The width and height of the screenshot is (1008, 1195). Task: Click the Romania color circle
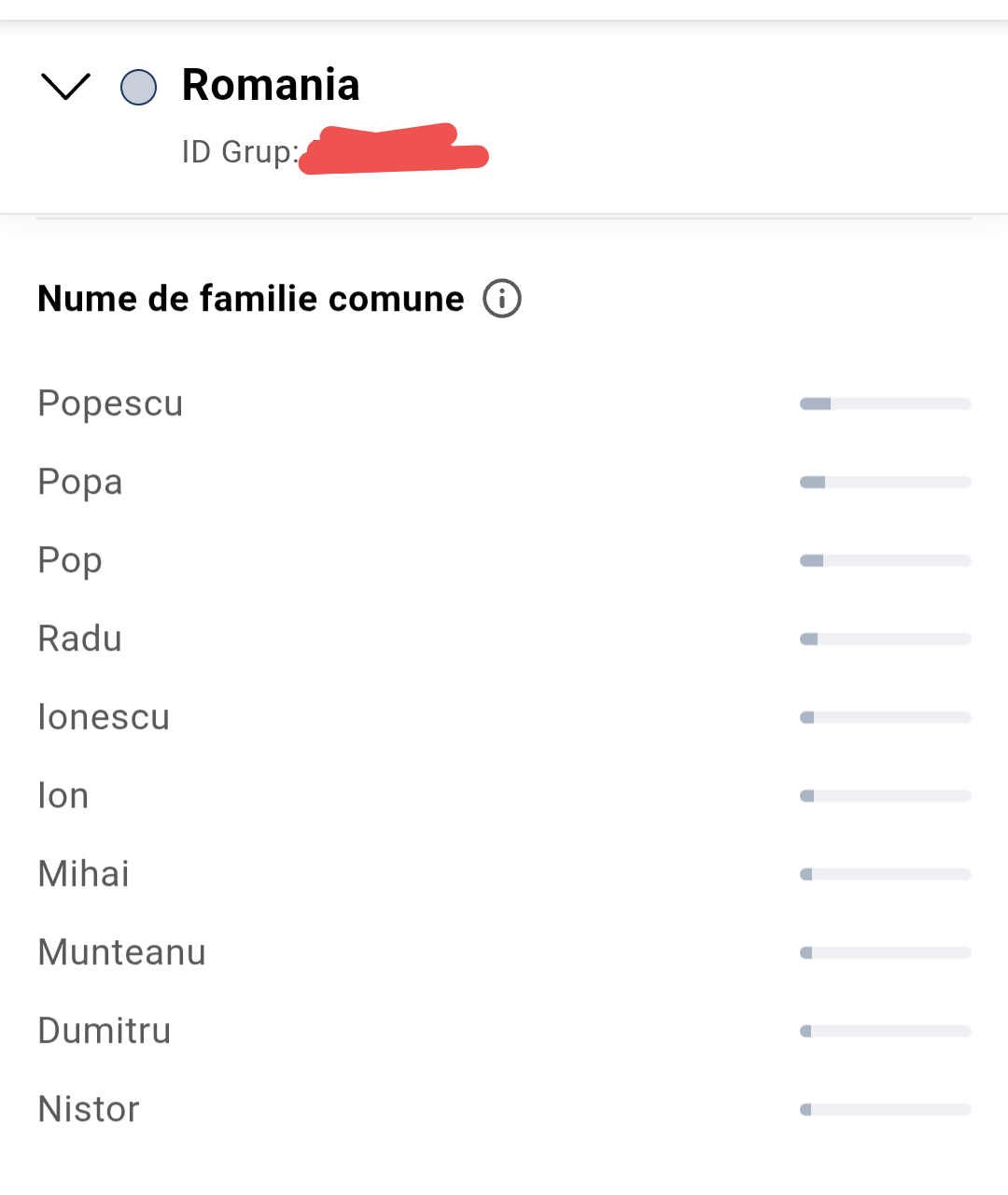(139, 87)
